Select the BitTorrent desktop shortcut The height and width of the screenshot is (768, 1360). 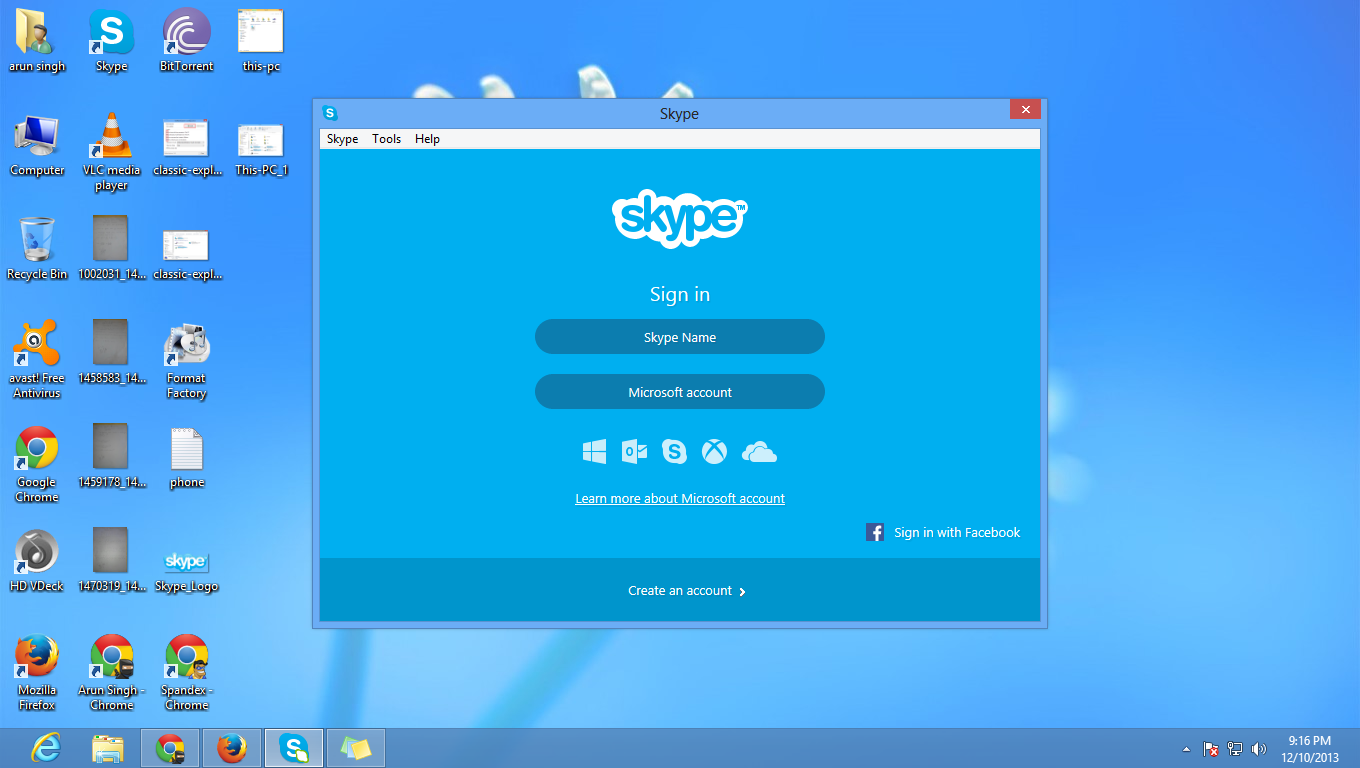186,42
